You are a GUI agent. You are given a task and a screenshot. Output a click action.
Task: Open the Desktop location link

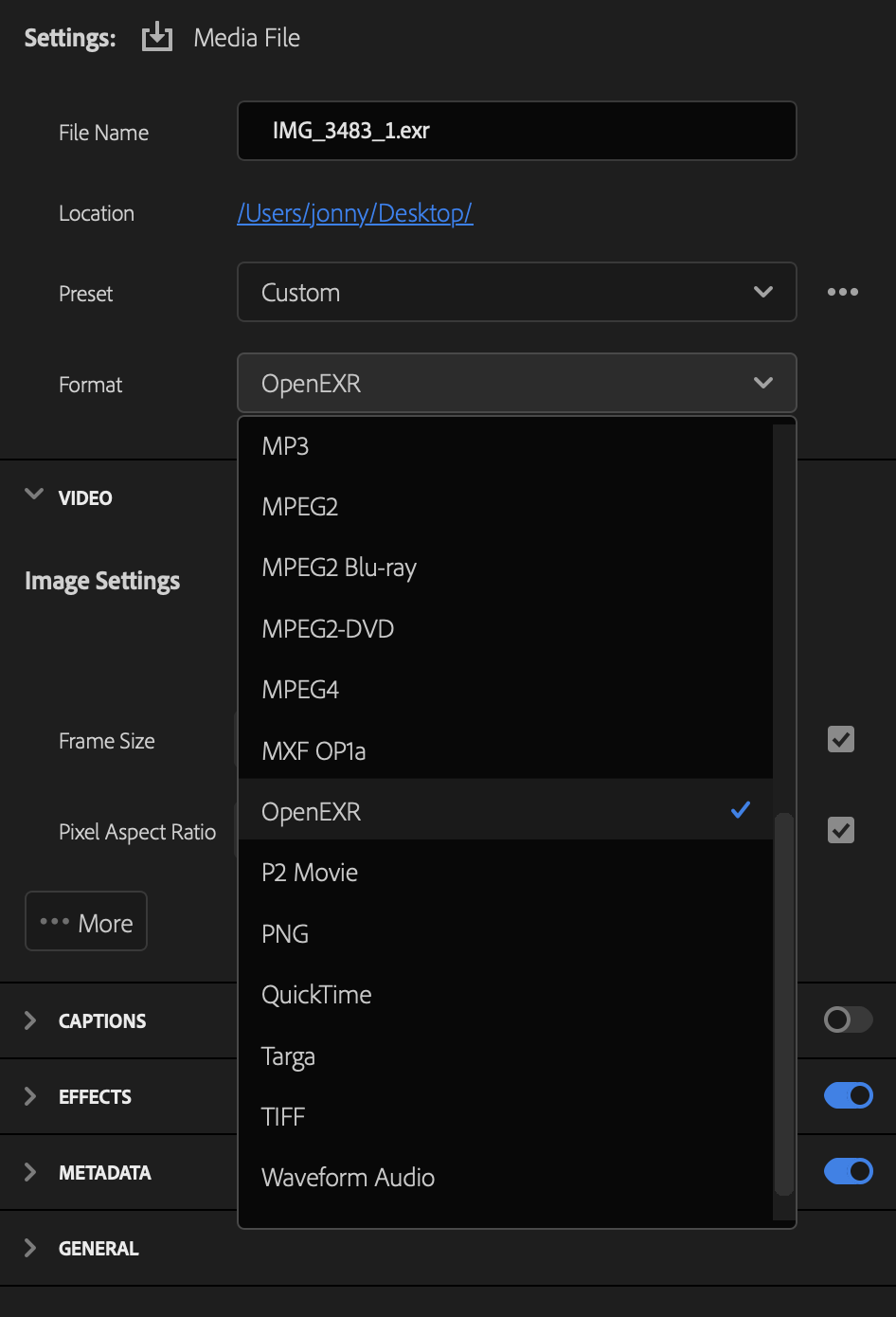355,213
